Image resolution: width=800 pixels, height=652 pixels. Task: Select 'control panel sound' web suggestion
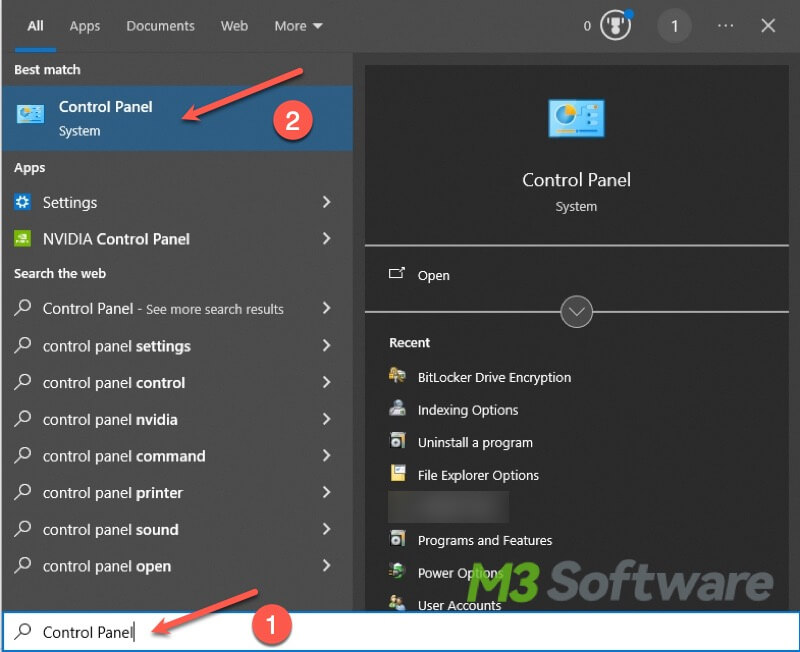point(177,530)
